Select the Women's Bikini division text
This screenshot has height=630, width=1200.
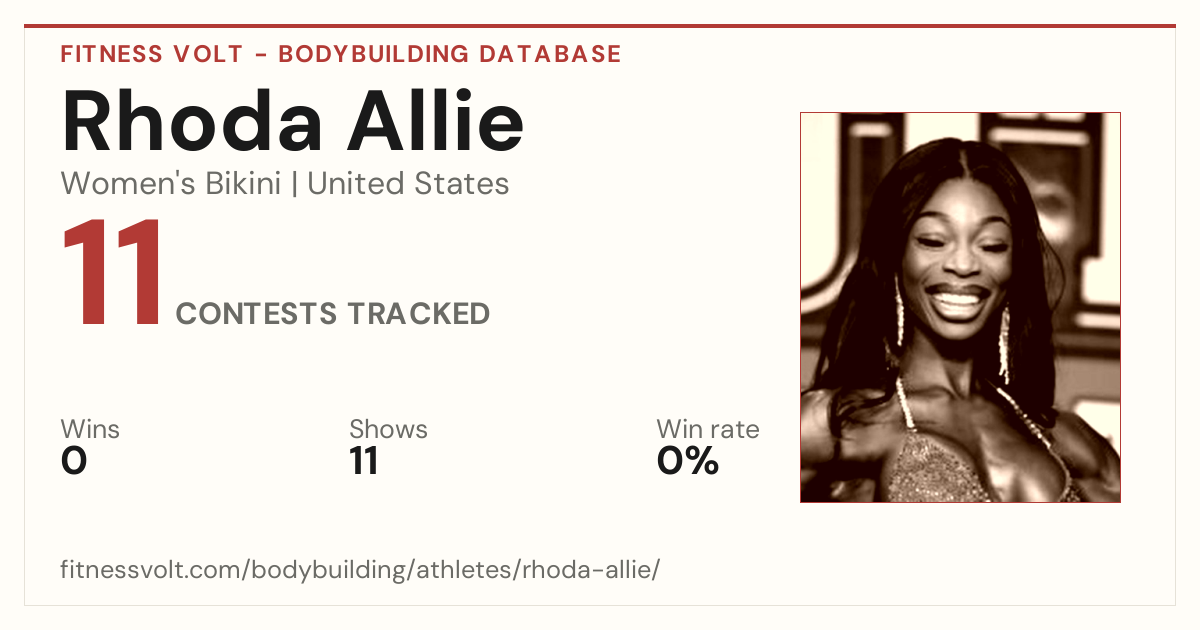171,184
